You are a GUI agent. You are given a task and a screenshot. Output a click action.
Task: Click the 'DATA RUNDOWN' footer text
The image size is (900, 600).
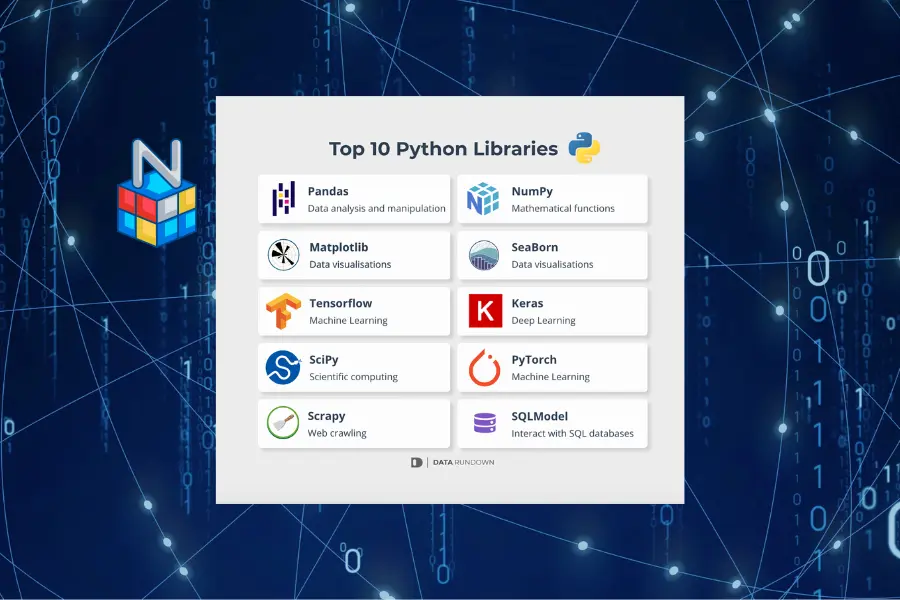(x=463, y=462)
